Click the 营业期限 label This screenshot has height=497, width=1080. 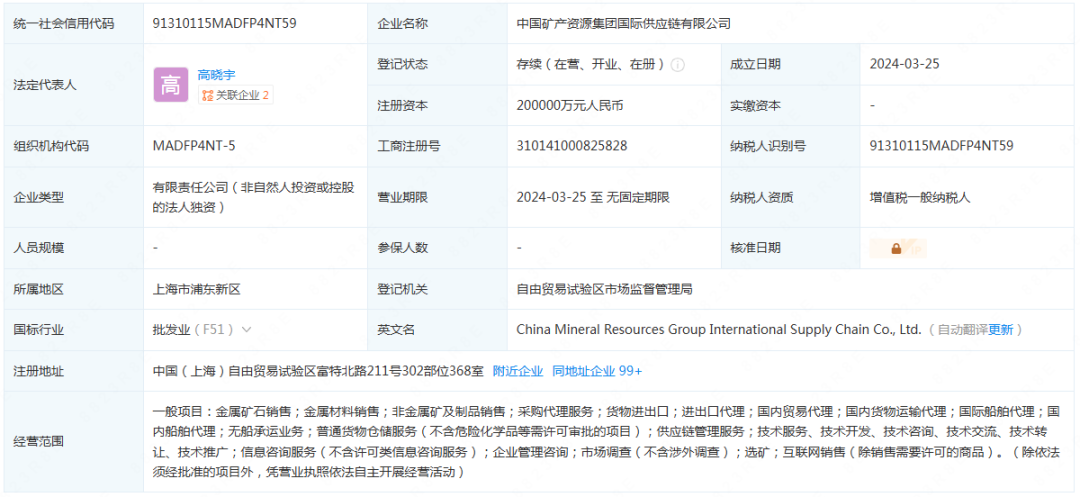[402, 198]
